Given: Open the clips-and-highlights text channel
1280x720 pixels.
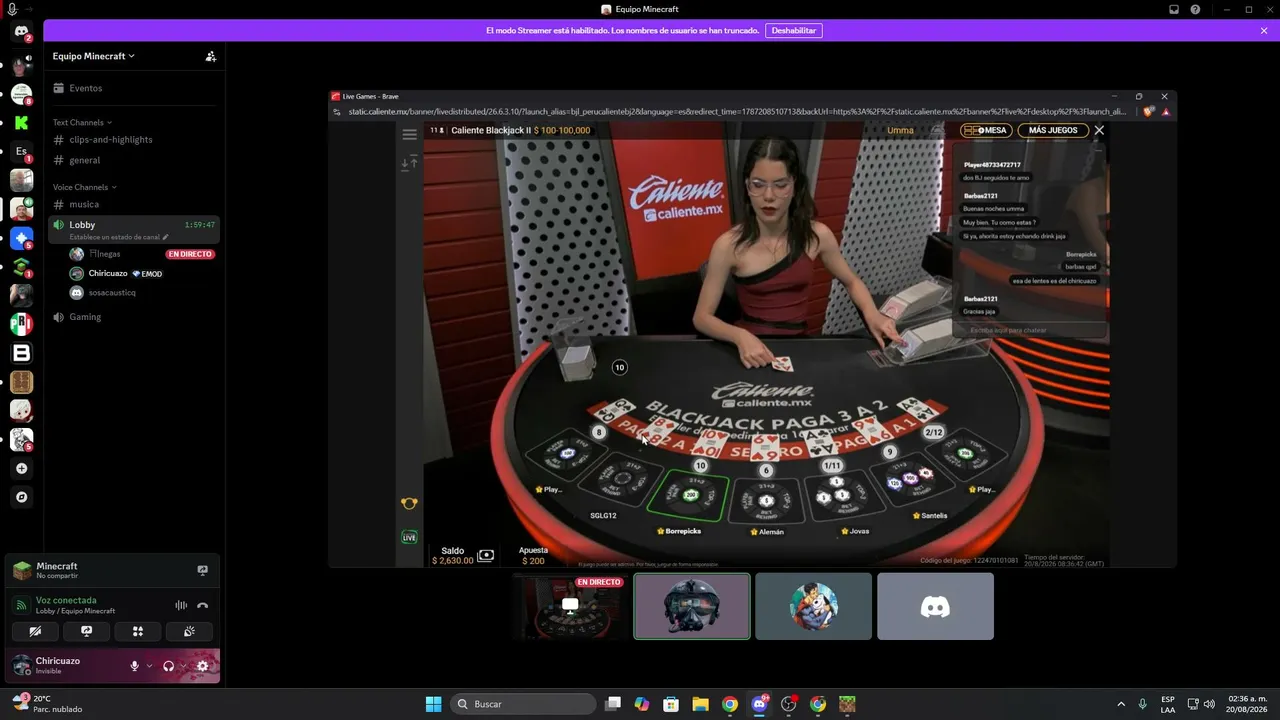Looking at the screenshot, I should tap(134, 140).
